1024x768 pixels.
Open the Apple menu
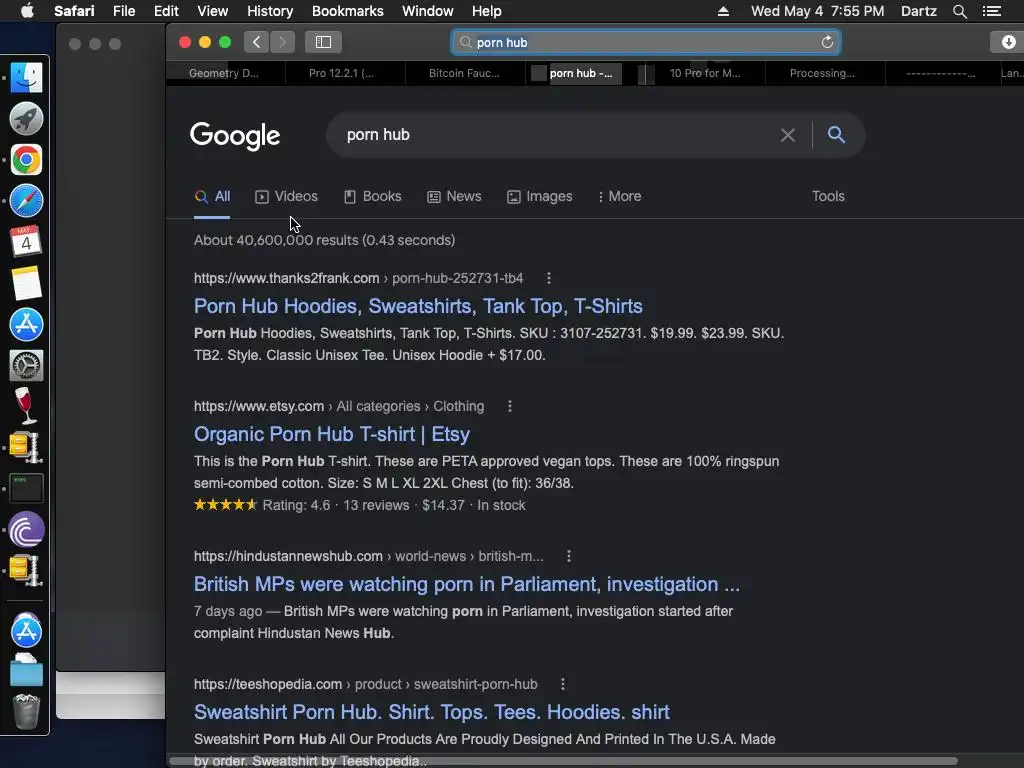27,11
